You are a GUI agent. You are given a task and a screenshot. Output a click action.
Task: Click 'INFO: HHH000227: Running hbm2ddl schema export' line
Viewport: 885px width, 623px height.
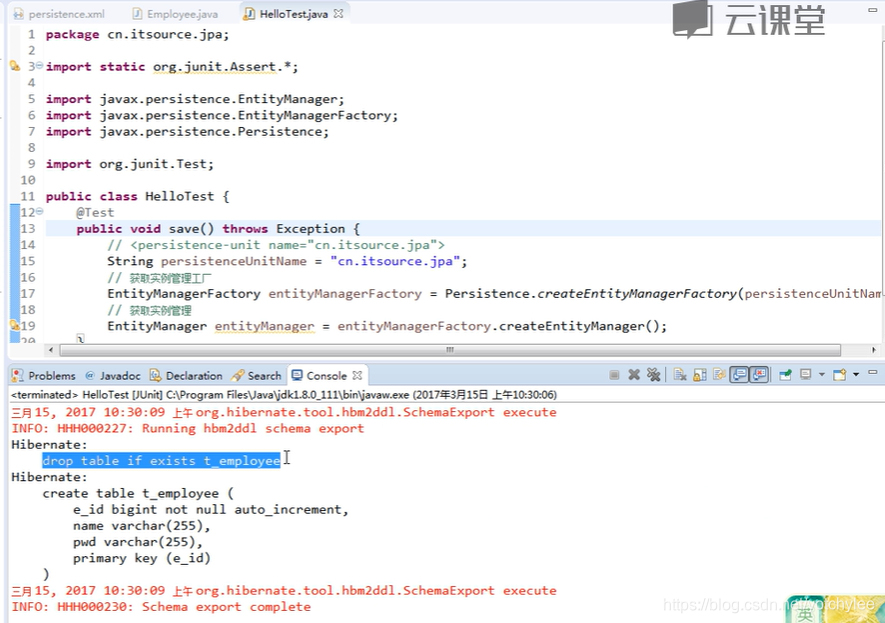point(188,428)
